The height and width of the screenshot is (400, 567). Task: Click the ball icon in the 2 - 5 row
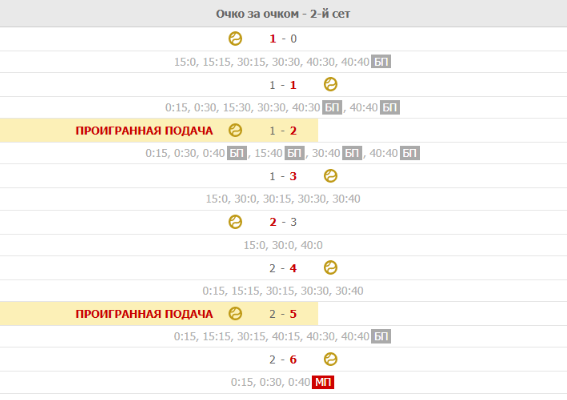(x=235, y=314)
